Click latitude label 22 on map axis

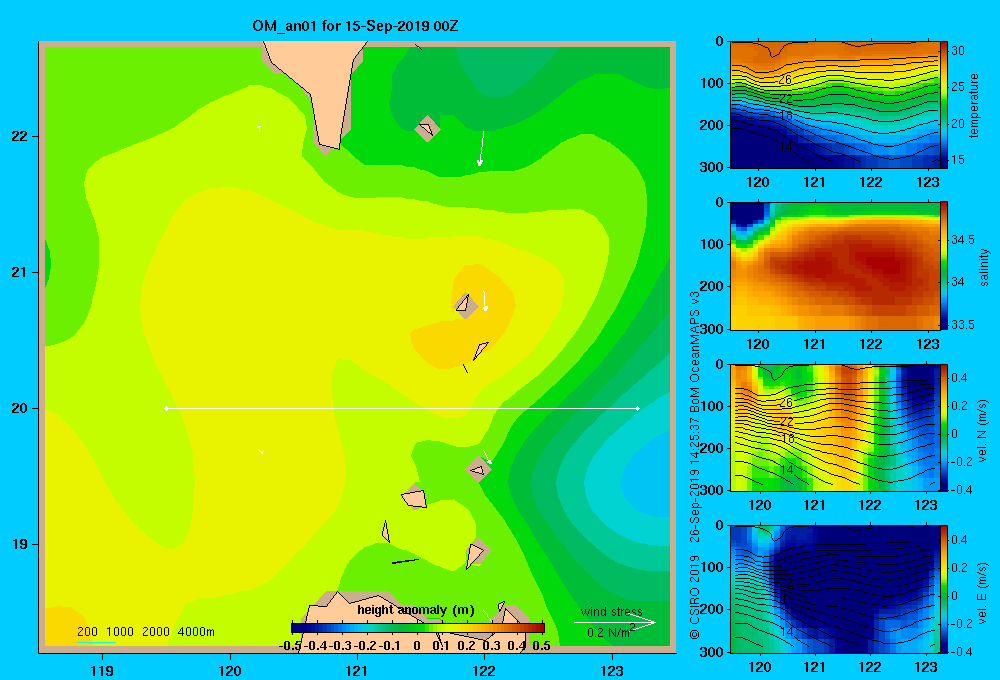[x=19, y=136]
